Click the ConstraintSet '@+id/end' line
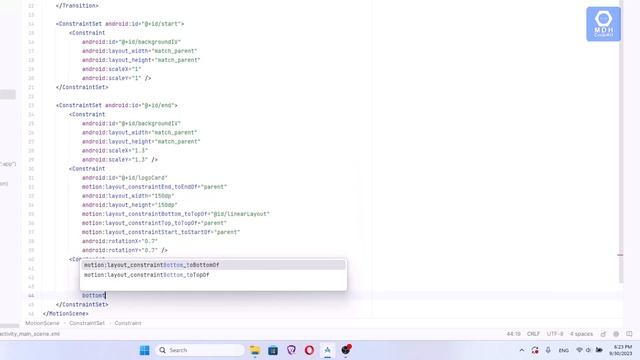 tap(117, 105)
